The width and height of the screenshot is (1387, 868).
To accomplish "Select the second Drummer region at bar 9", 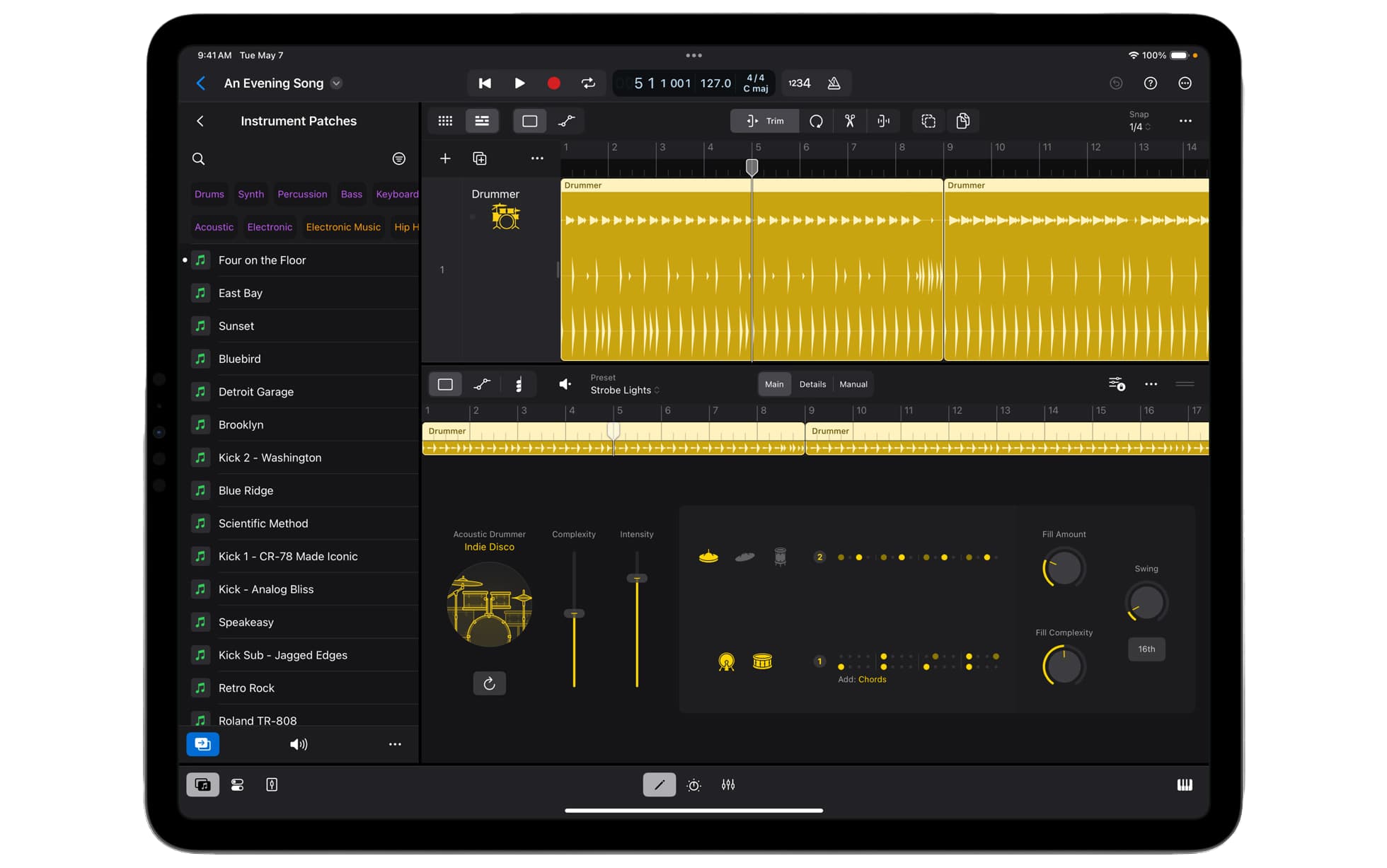I will click(1076, 270).
